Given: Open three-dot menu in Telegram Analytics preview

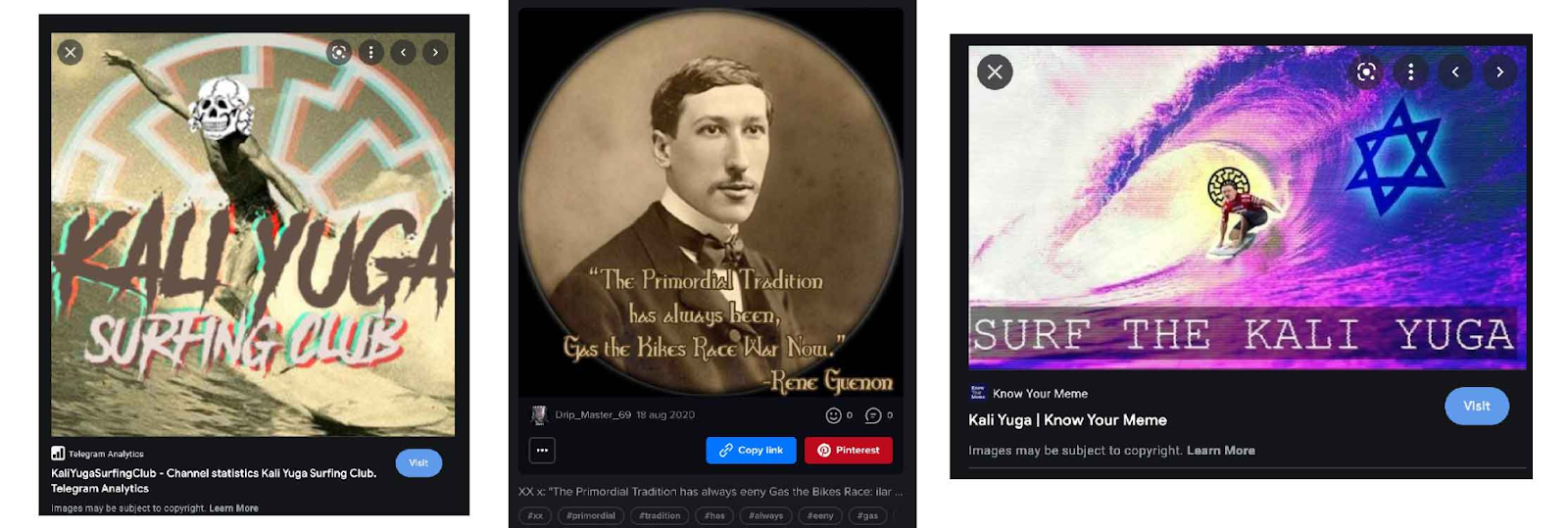Looking at the screenshot, I should (x=371, y=52).
